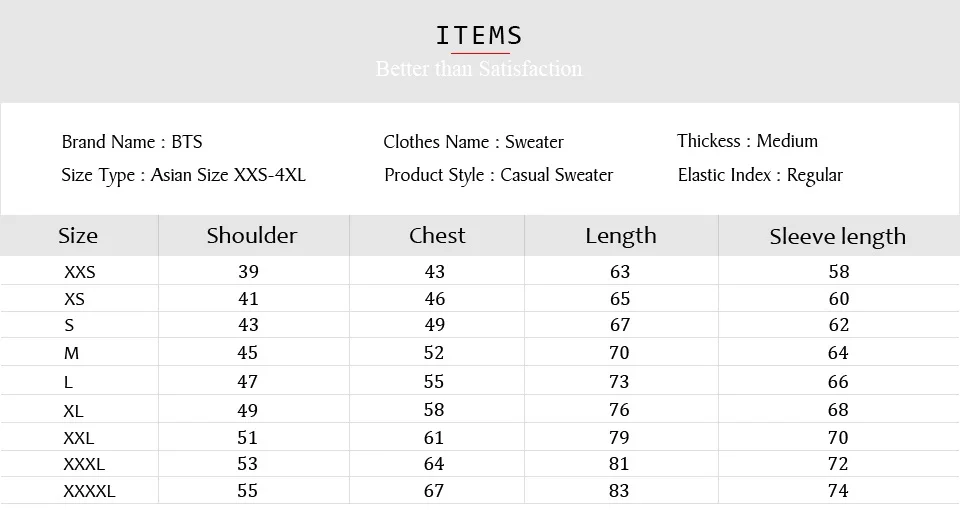Image resolution: width=960 pixels, height=524 pixels.
Task: Select the Shoulder column header
Action: pos(252,235)
